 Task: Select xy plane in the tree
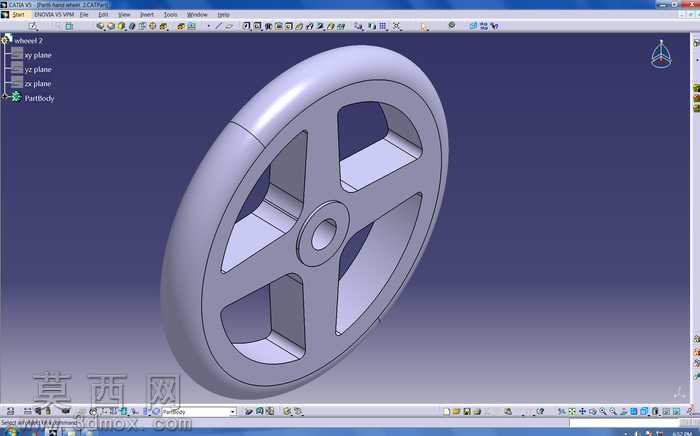coord(38,55)
